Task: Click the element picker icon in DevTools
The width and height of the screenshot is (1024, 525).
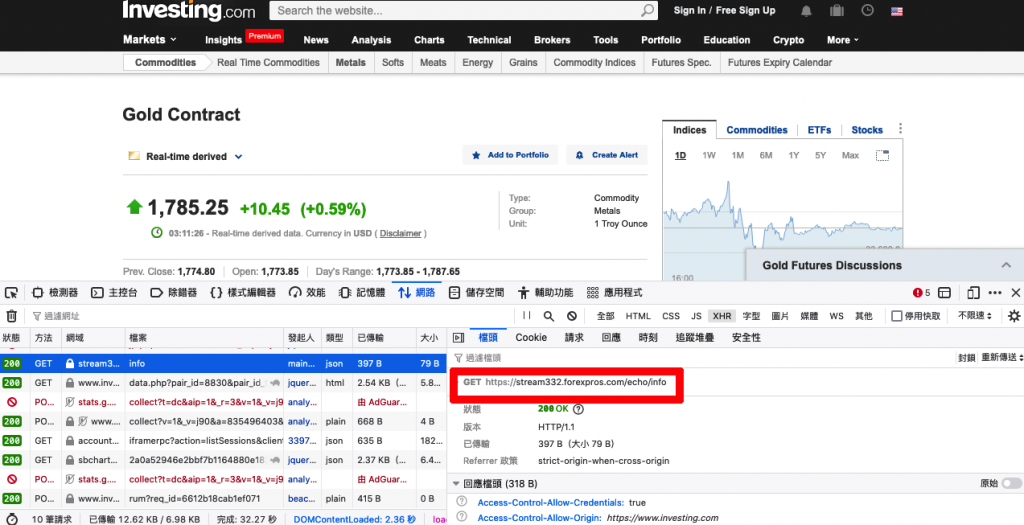Action: coord(12,293)
